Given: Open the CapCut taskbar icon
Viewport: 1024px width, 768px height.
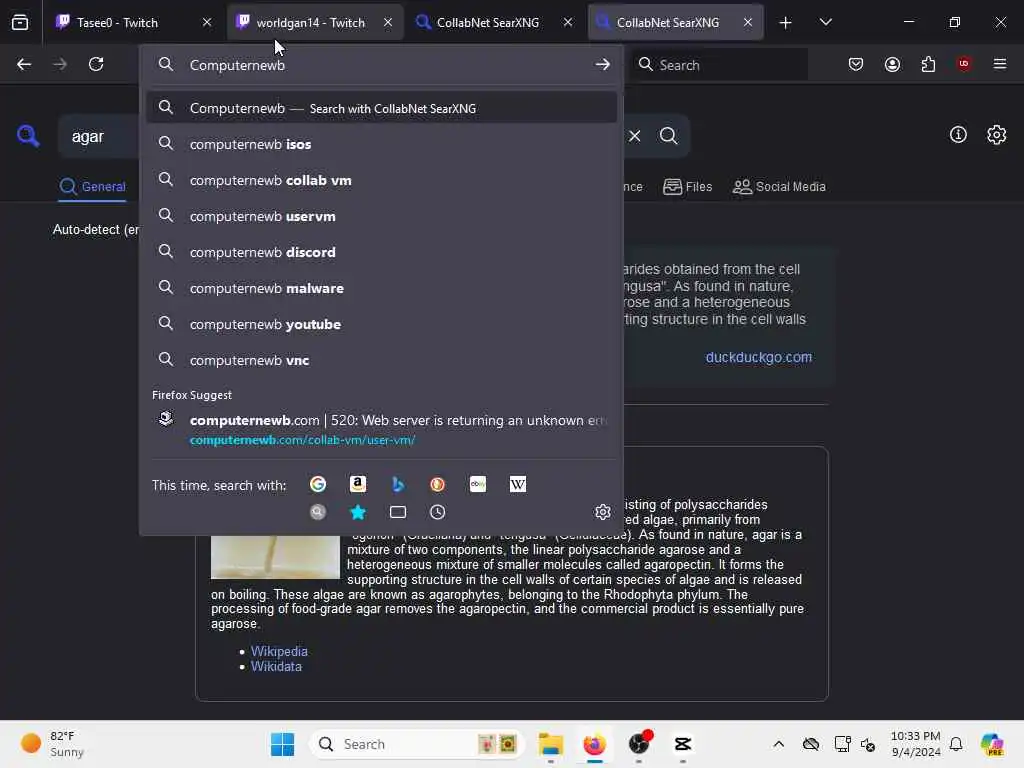Looking at the screenshot, I should point(682,744).
